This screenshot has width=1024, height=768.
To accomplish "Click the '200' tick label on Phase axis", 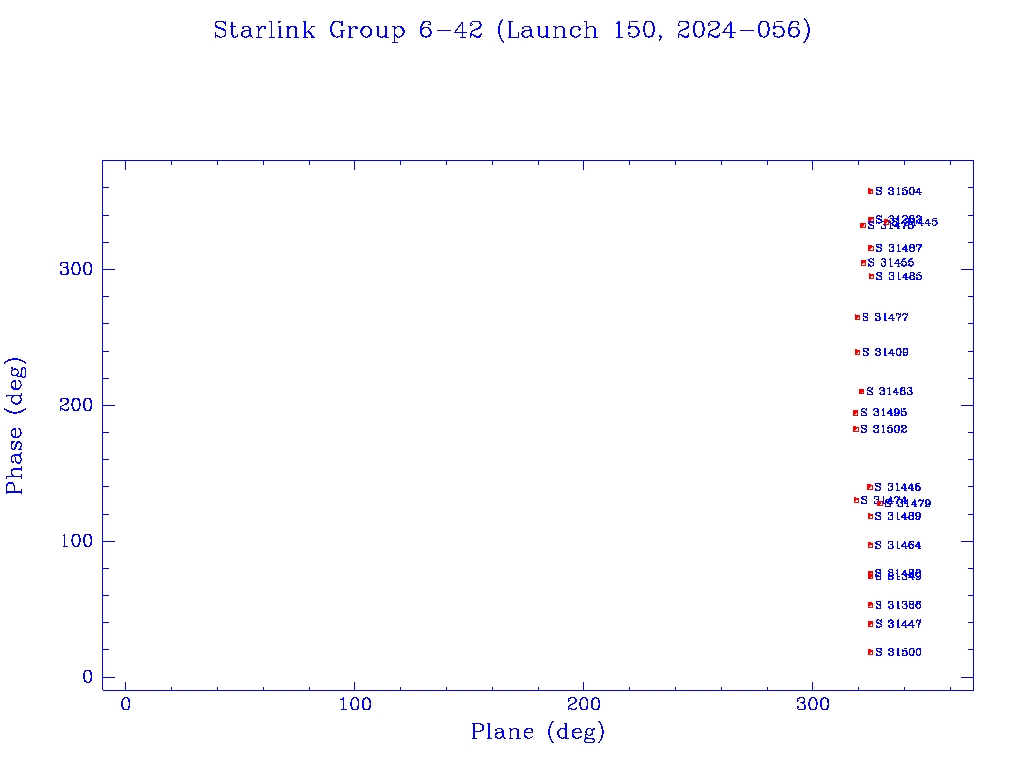I will pyautogui.click(x=76, y=405).
